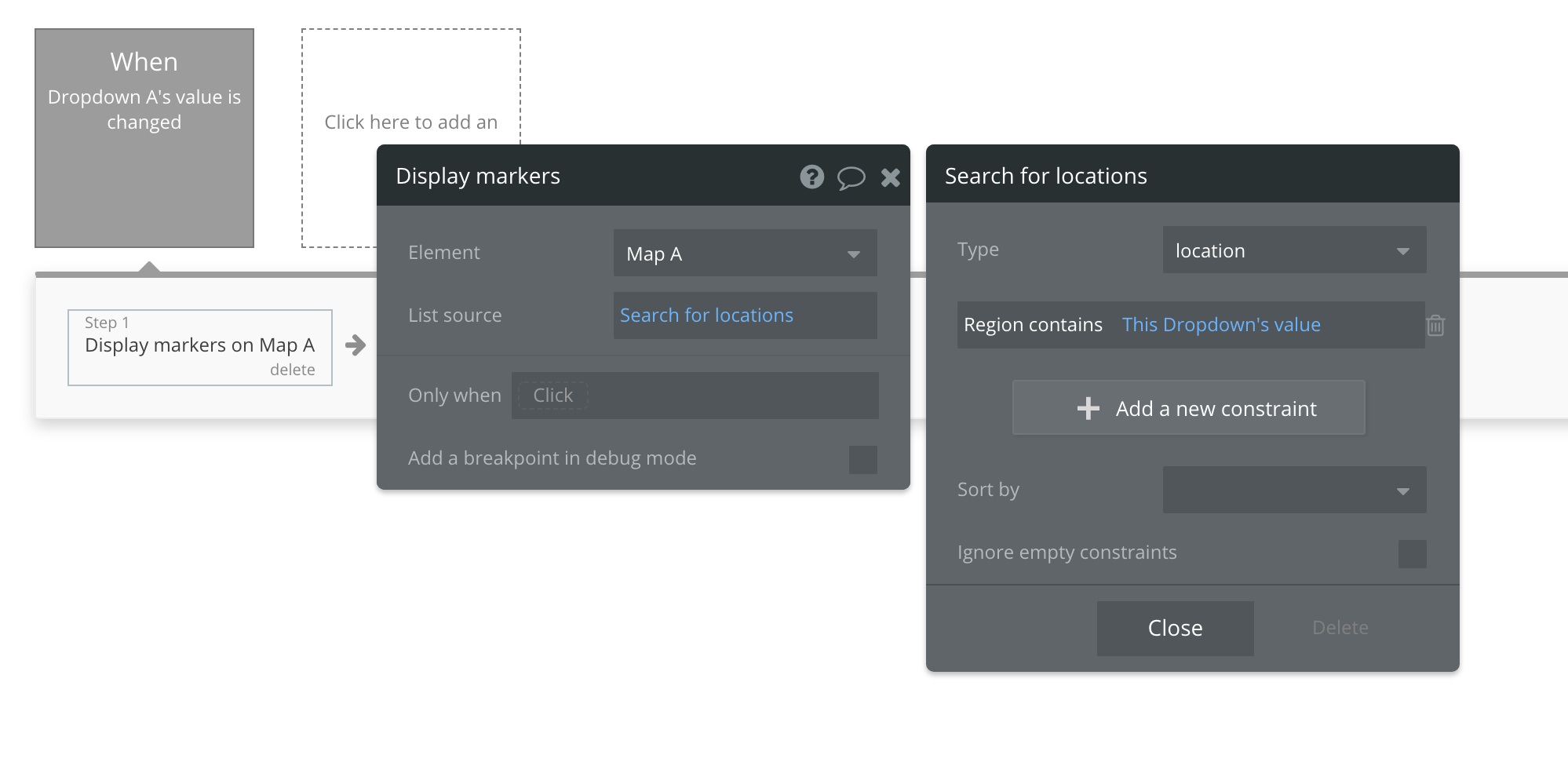The image size is (1568, 777).
Task: Open the Type dropdown showing location
Action: 1294,250
